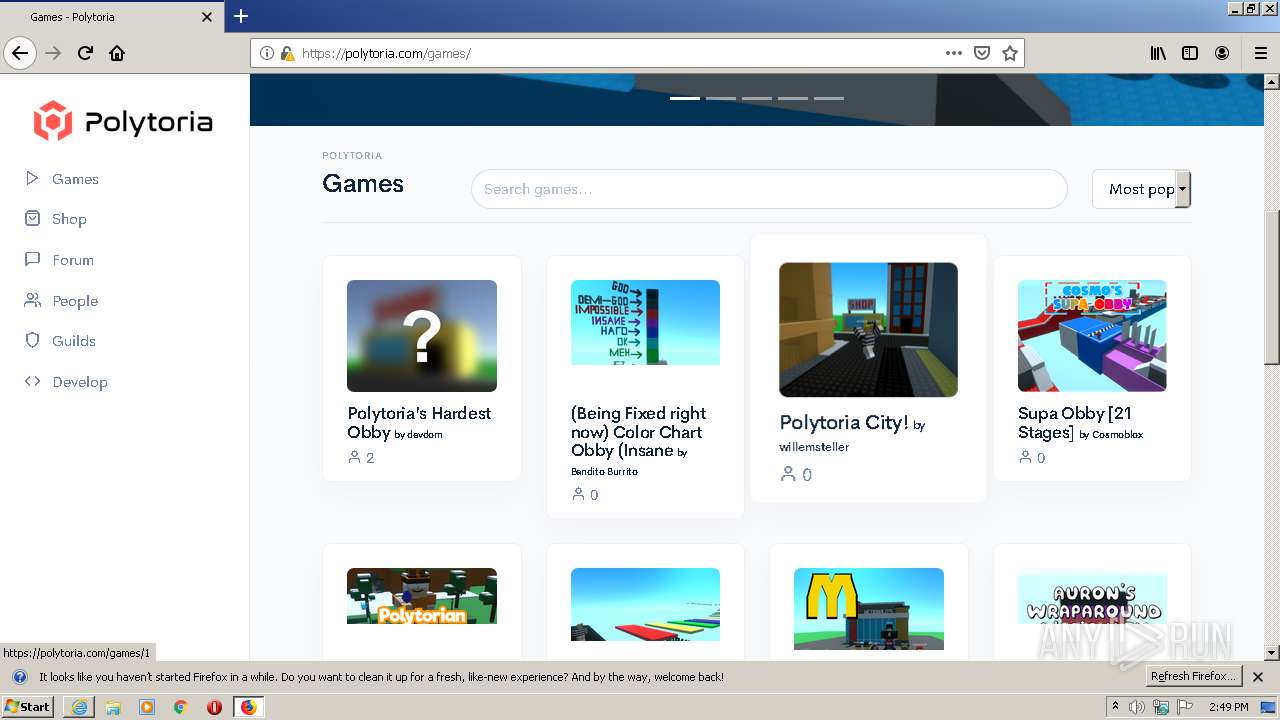The height and width of the screenshot is (720, 1280).
Task: Click the Develop code brackets icon
Action: (x=32, y=381)
